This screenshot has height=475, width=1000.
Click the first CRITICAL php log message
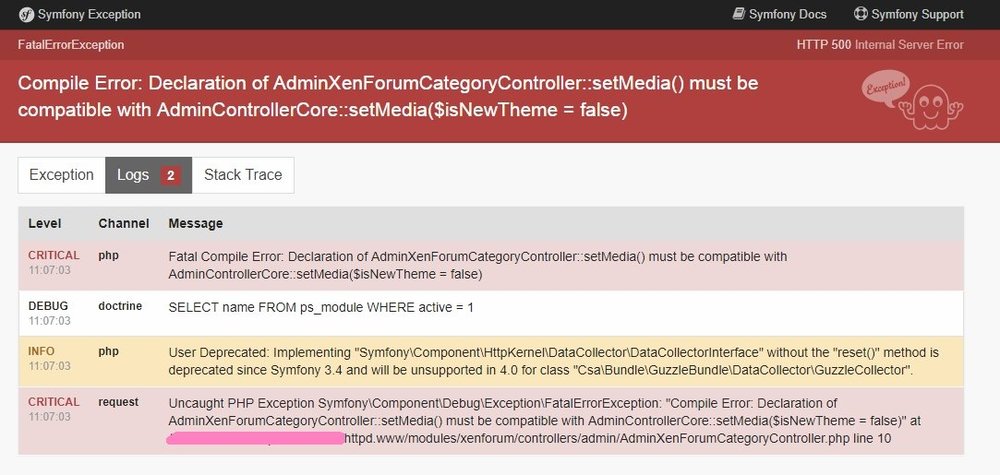coord(478,265)
